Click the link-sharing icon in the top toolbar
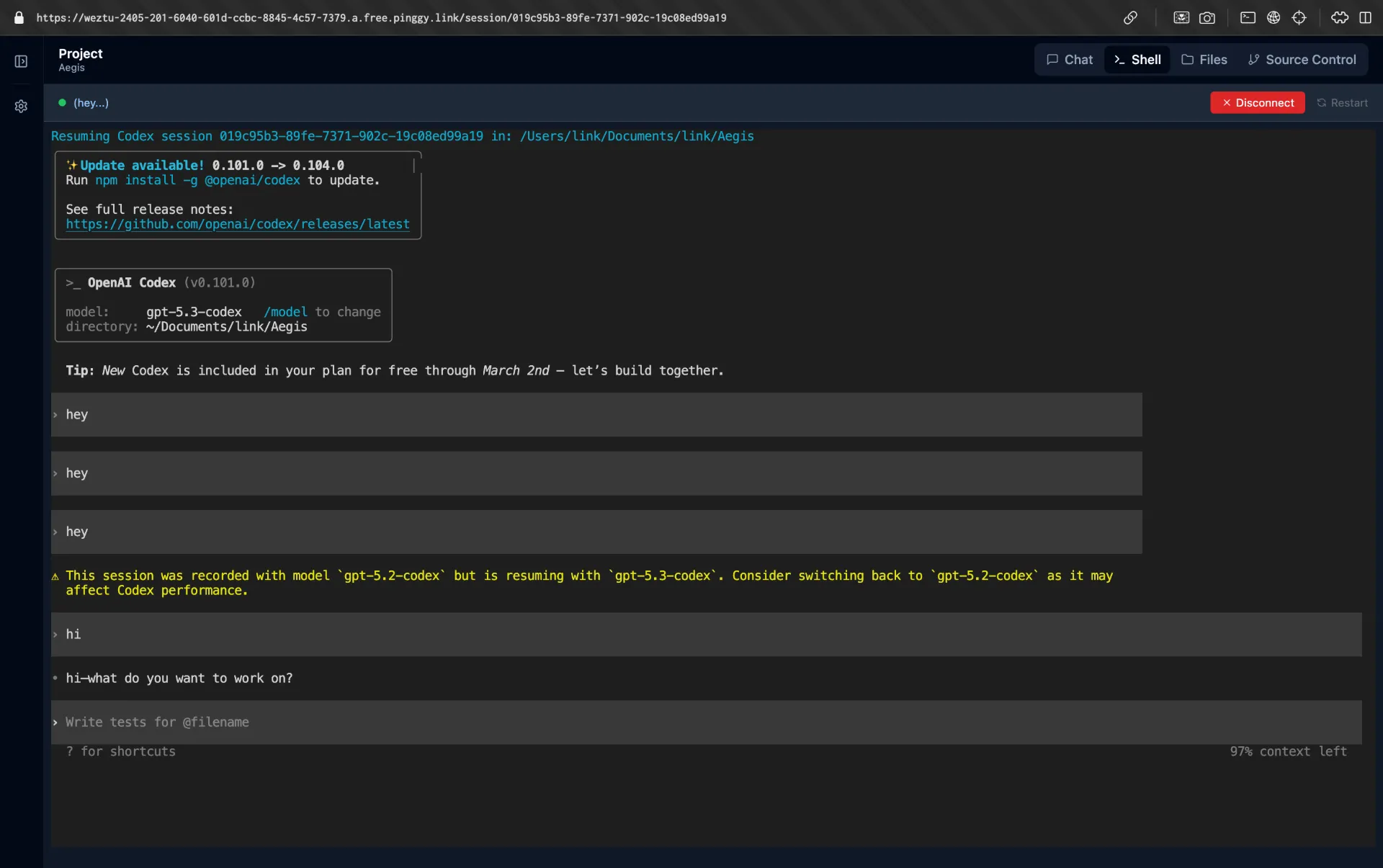1383x868 pixels. (x=1131, y=18)
